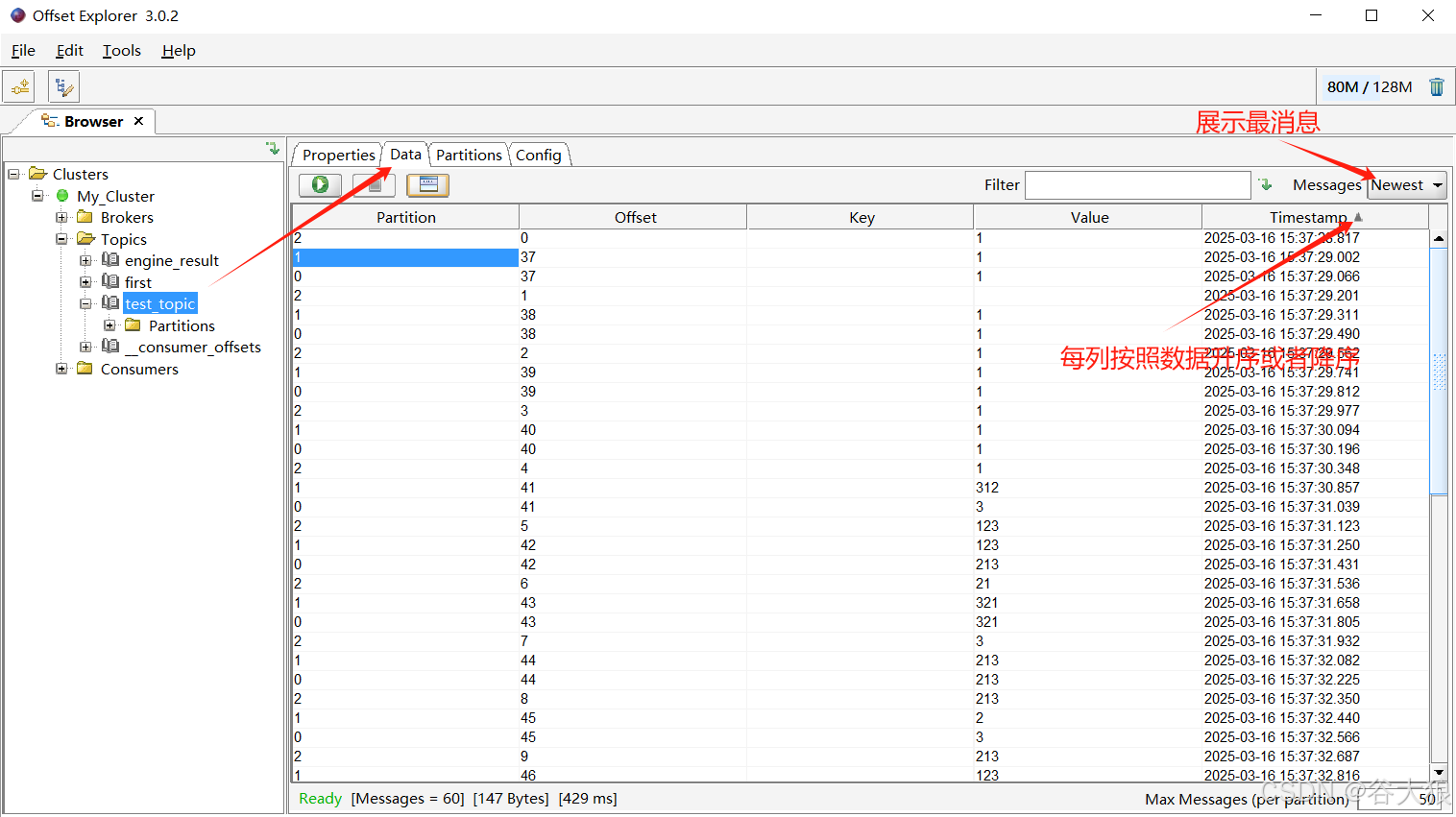1456x817 pixels.
Task: Click into the Filter text field
Action: coord(1137,185)
